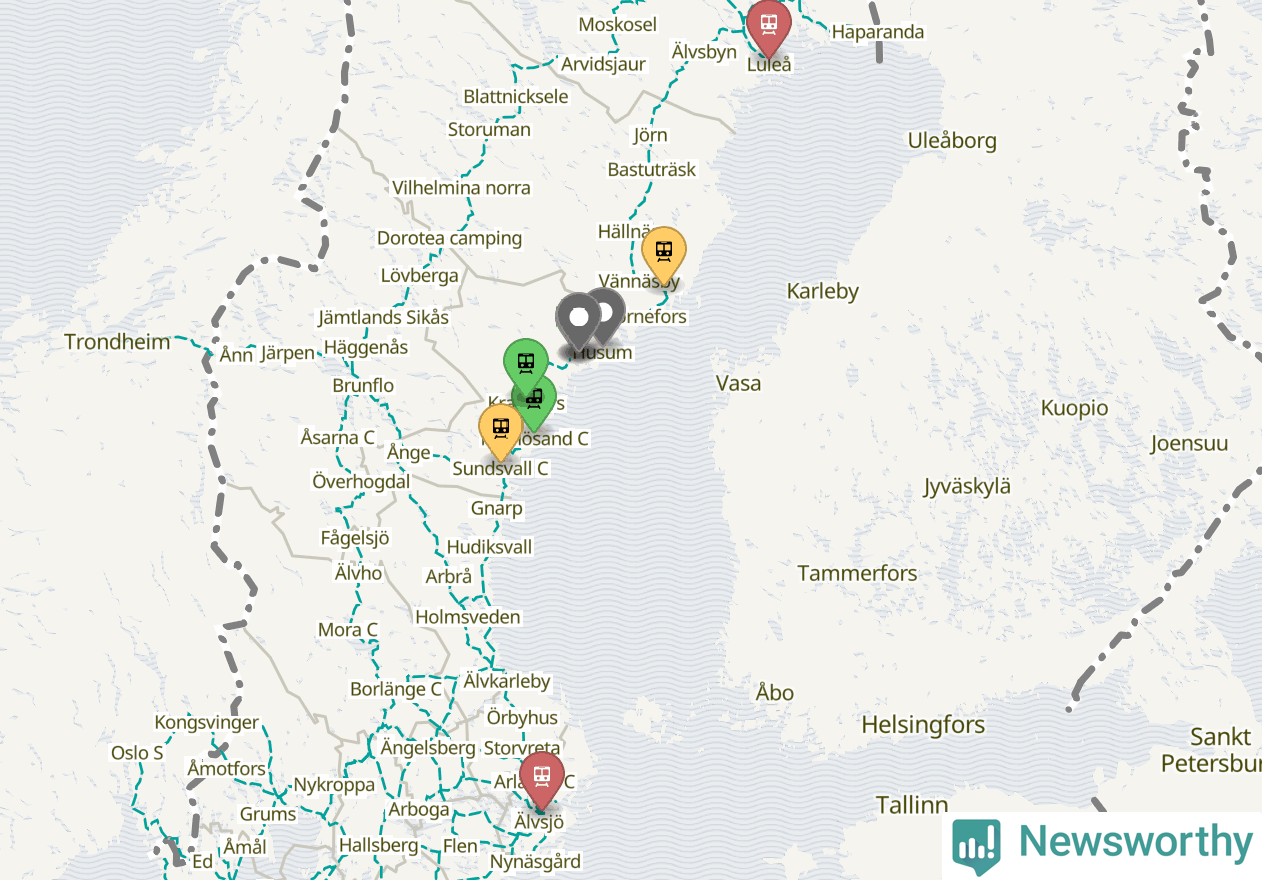Select the Tallinn map label
This screenshot has width=1262, height=880.
click(x=912, y=805)
